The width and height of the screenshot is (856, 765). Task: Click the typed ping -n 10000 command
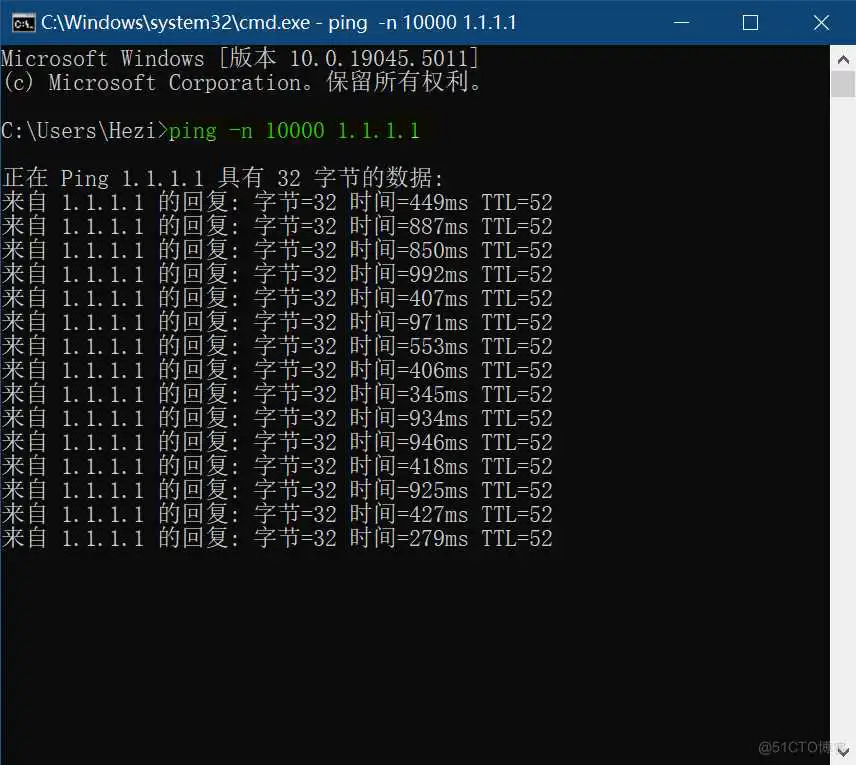[x=294, y=131]
